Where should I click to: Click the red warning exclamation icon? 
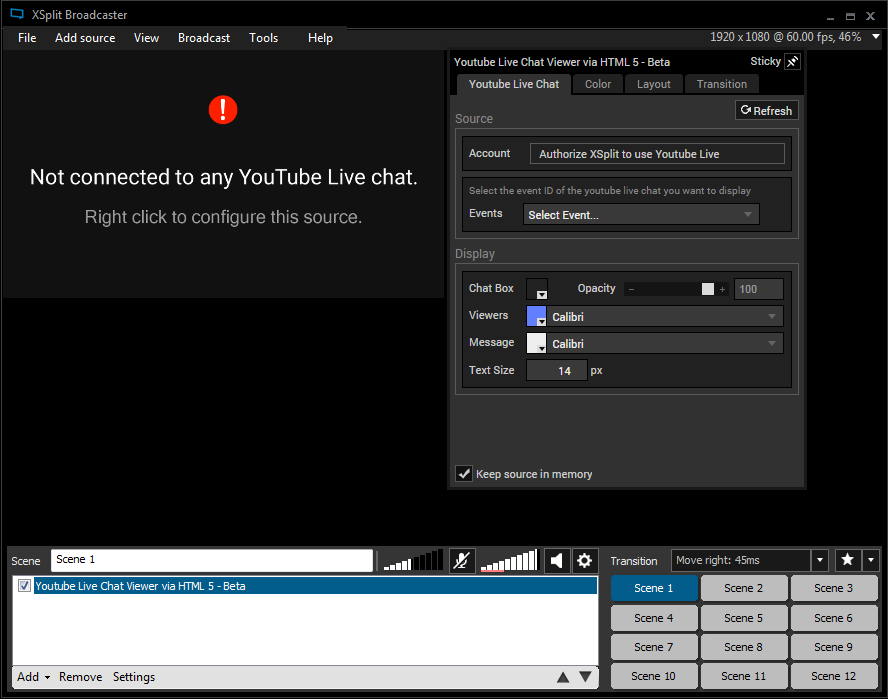[x=223, y=109]
